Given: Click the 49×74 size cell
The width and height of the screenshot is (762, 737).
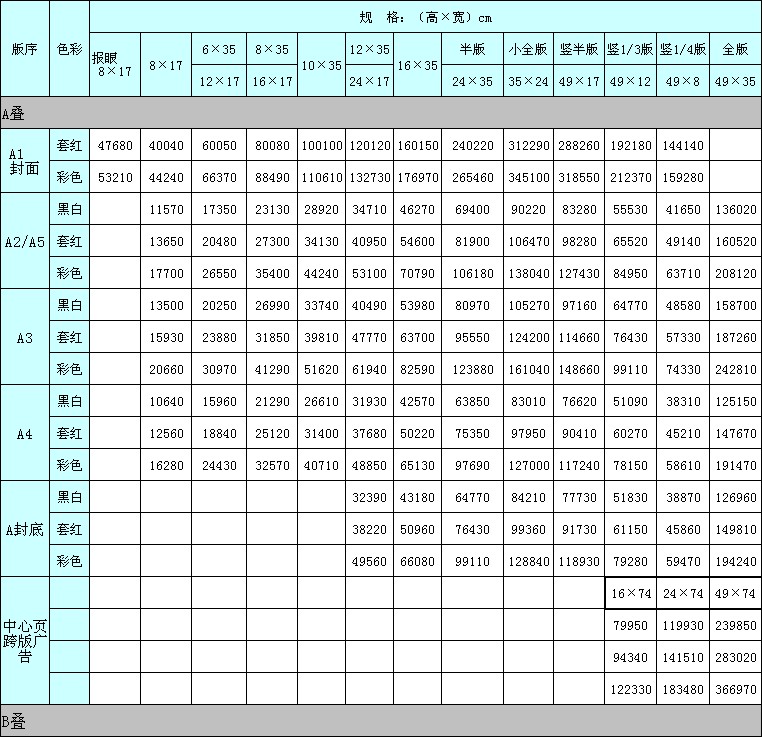Looking at the screenshot, I should [x=735, y=593].
